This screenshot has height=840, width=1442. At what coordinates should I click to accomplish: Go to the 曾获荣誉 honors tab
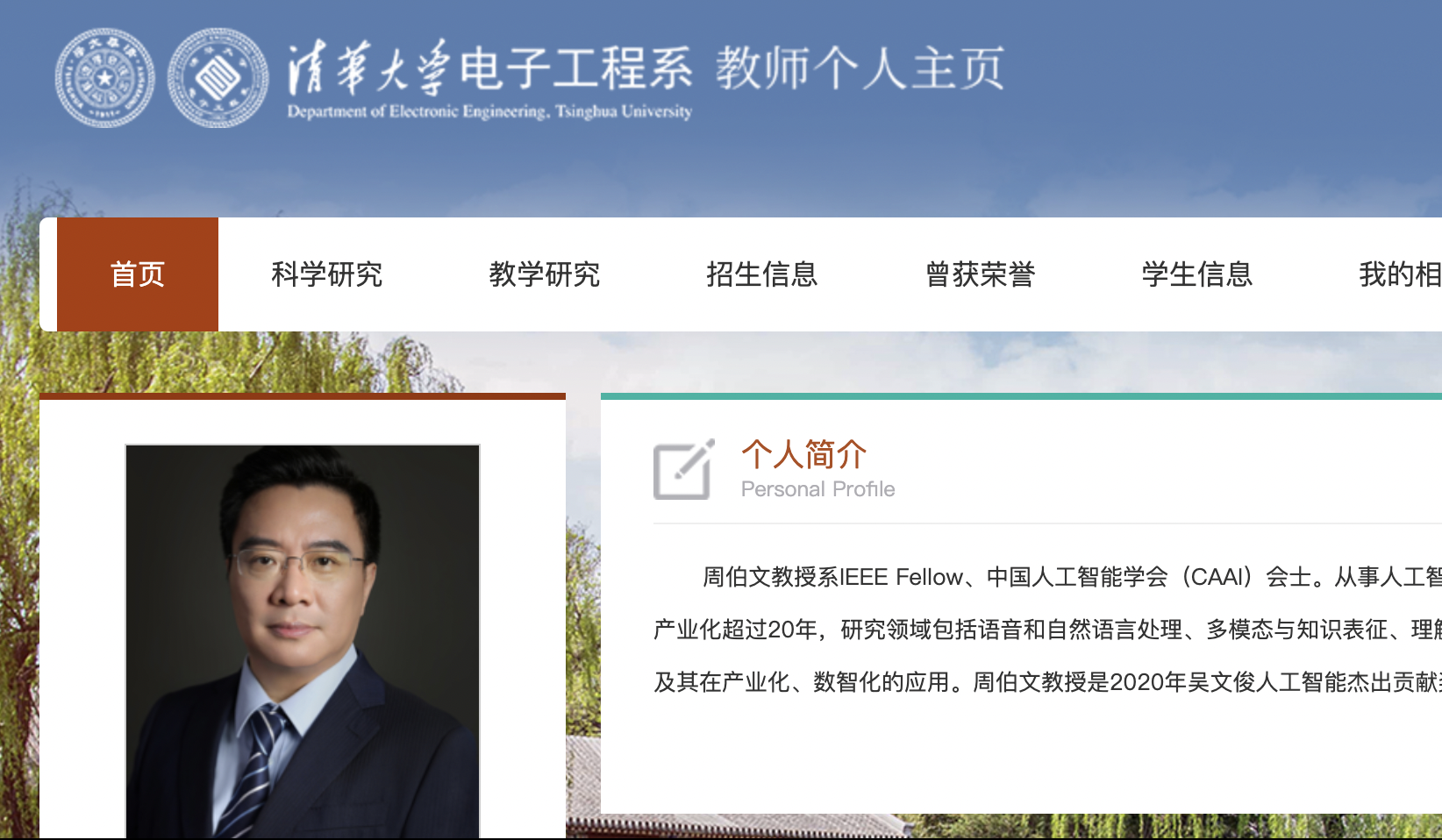980,274
